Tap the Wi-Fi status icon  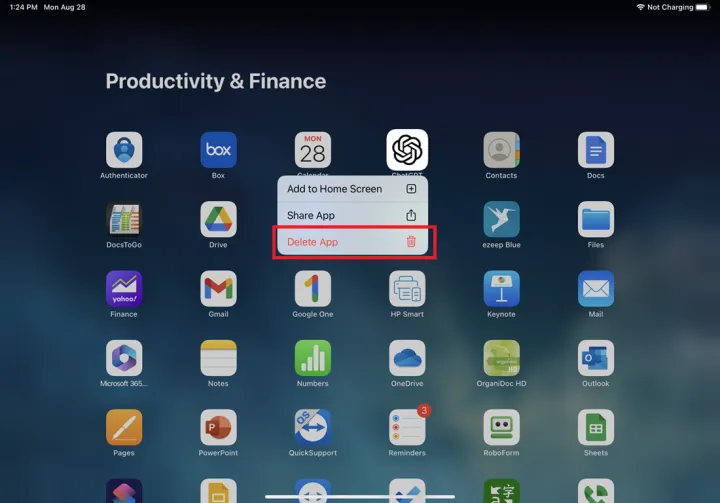point(640,7)
